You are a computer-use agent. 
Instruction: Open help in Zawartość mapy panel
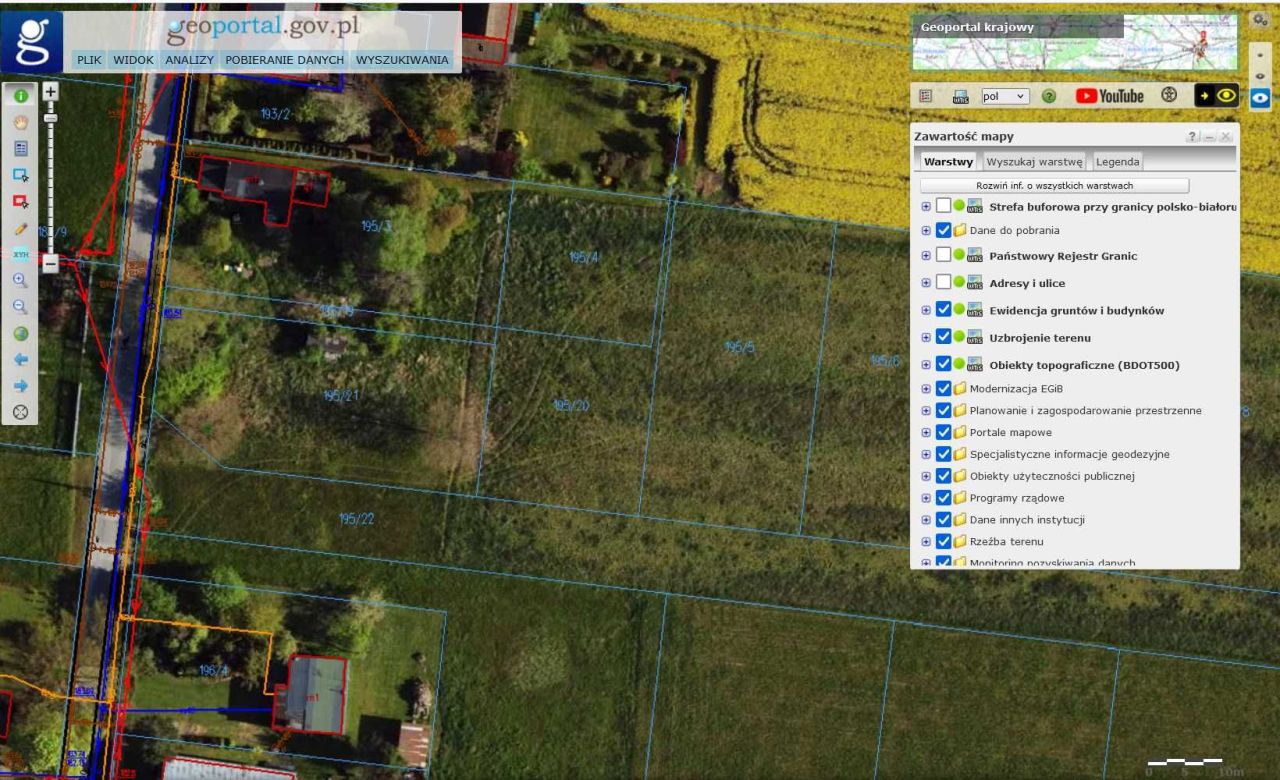tap(1192, 136)
